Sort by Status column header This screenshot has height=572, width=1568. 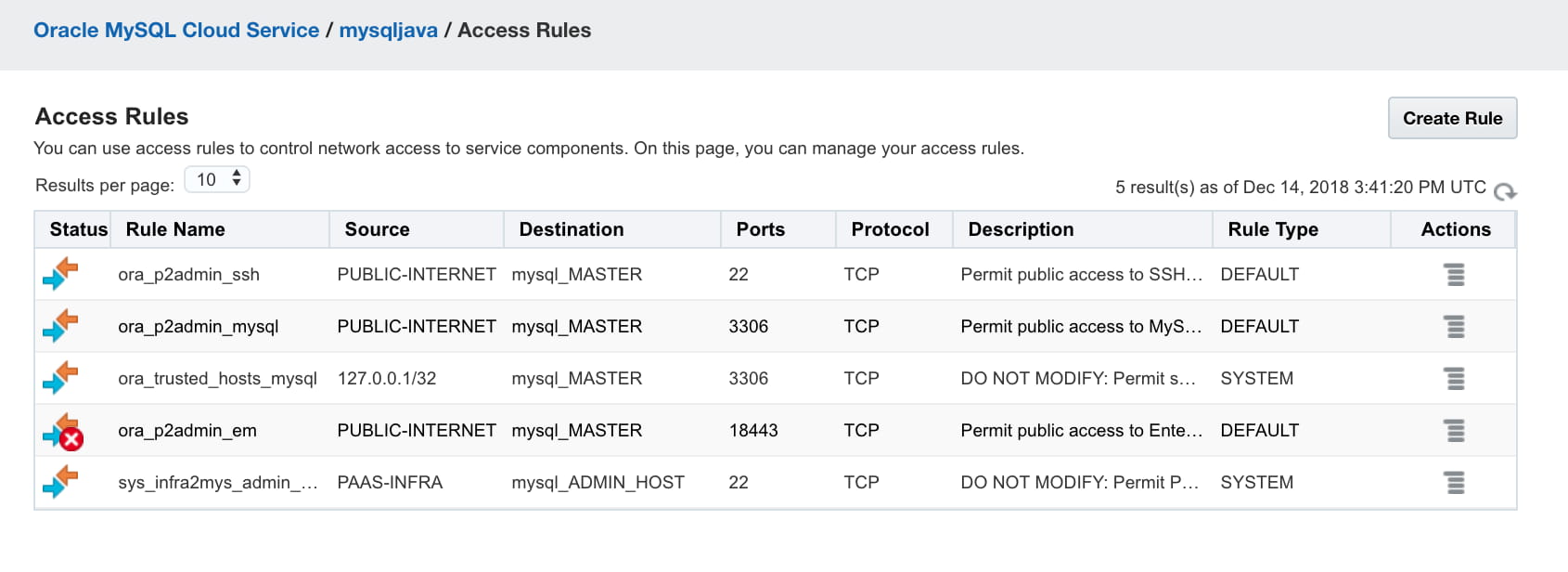point(79,229)
